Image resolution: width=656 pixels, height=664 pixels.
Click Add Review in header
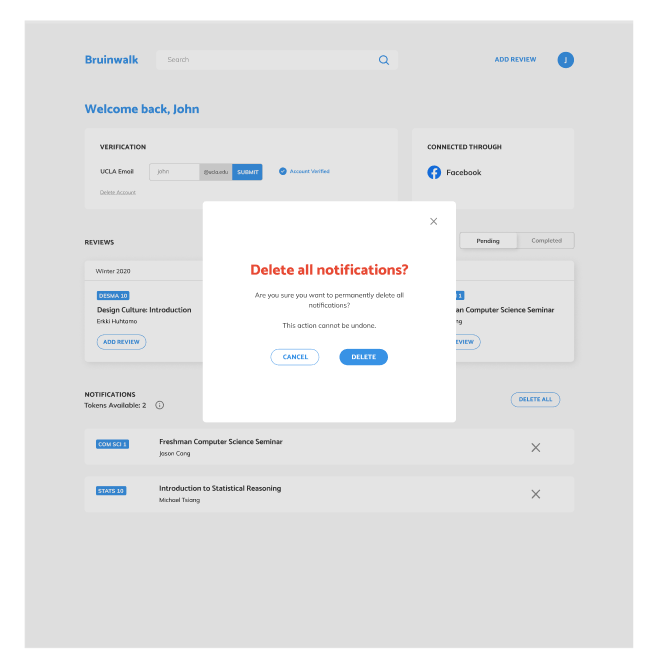click(515, 60)
